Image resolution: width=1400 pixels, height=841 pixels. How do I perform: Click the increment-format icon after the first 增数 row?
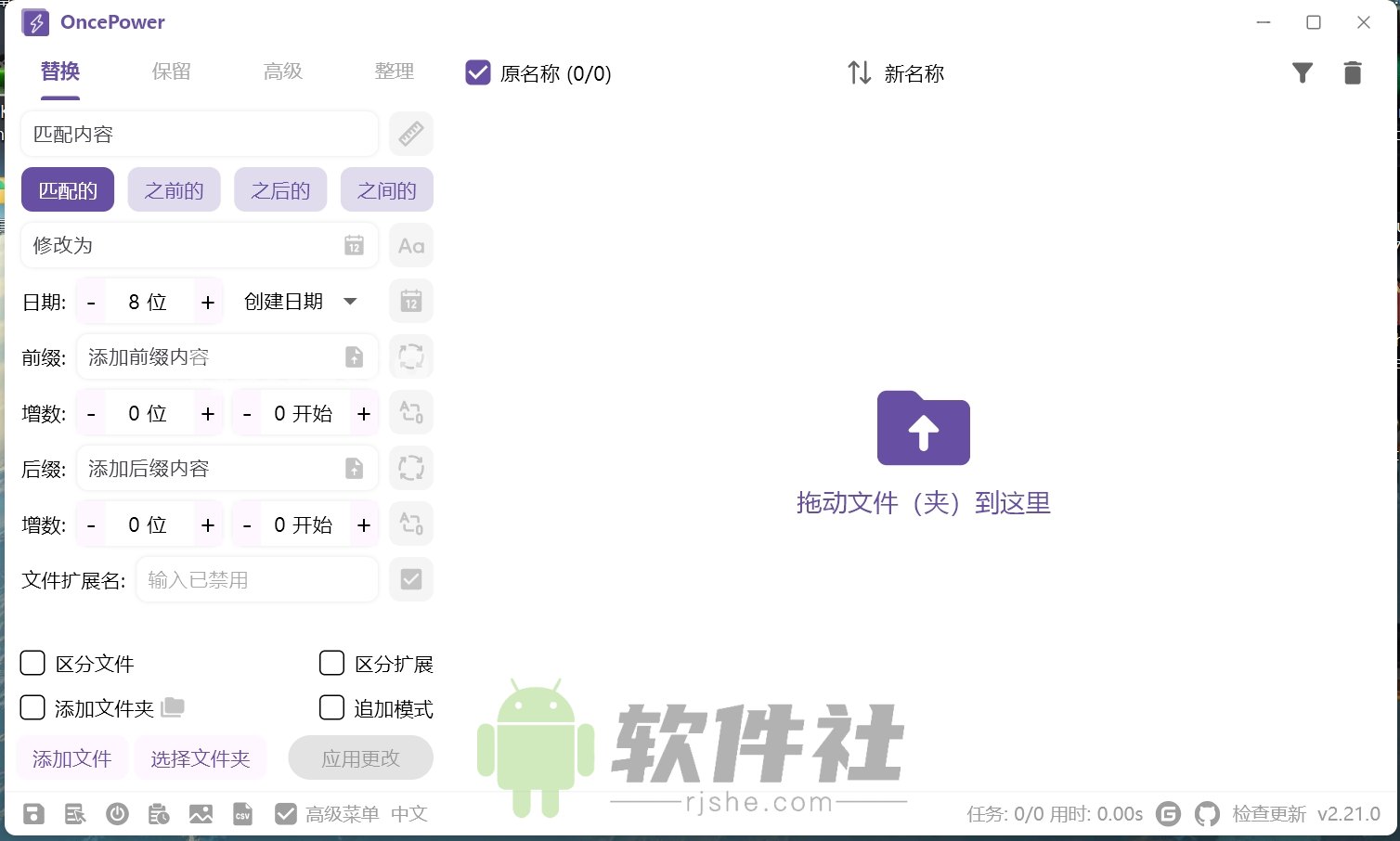pos(411,413)
